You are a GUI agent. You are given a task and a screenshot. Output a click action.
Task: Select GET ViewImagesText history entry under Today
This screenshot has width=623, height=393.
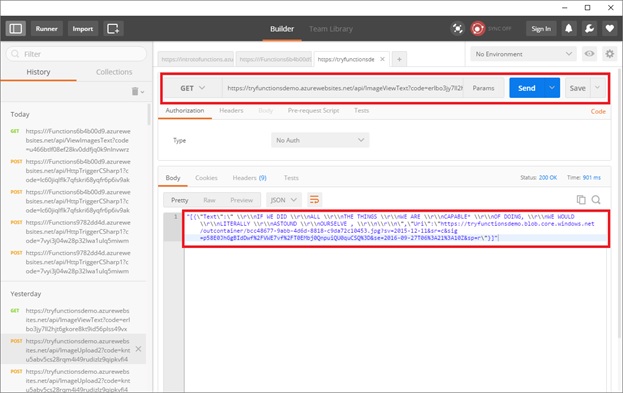[74, 140]
